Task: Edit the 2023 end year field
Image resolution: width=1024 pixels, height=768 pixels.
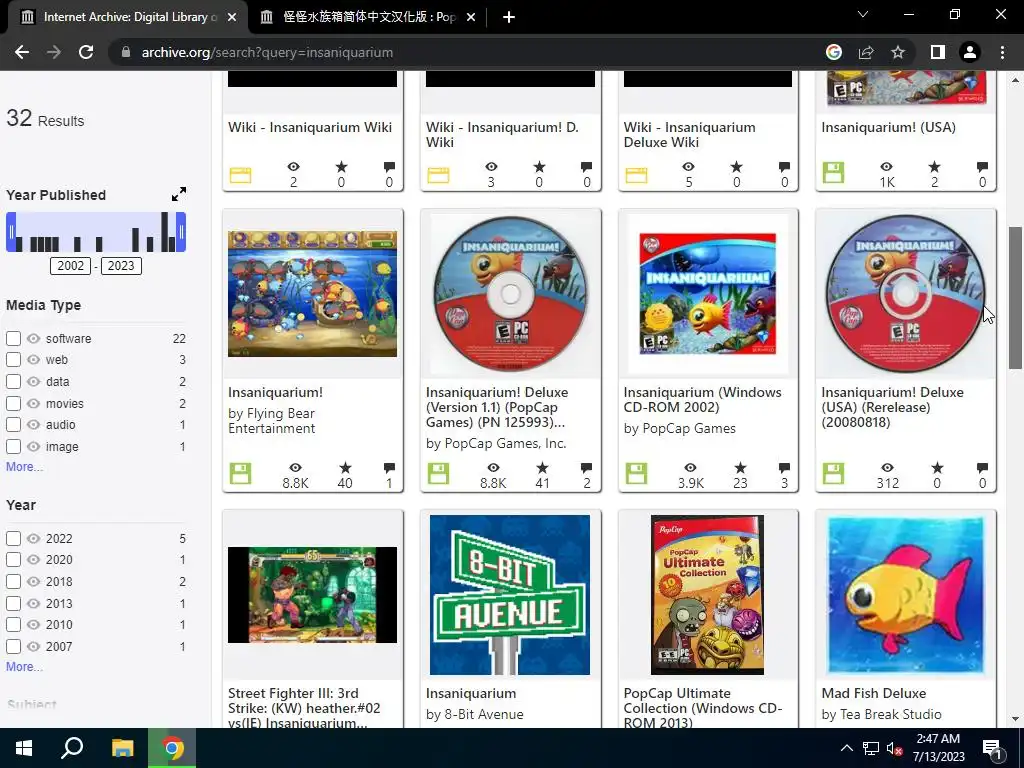Action: (x=121, y=266)
